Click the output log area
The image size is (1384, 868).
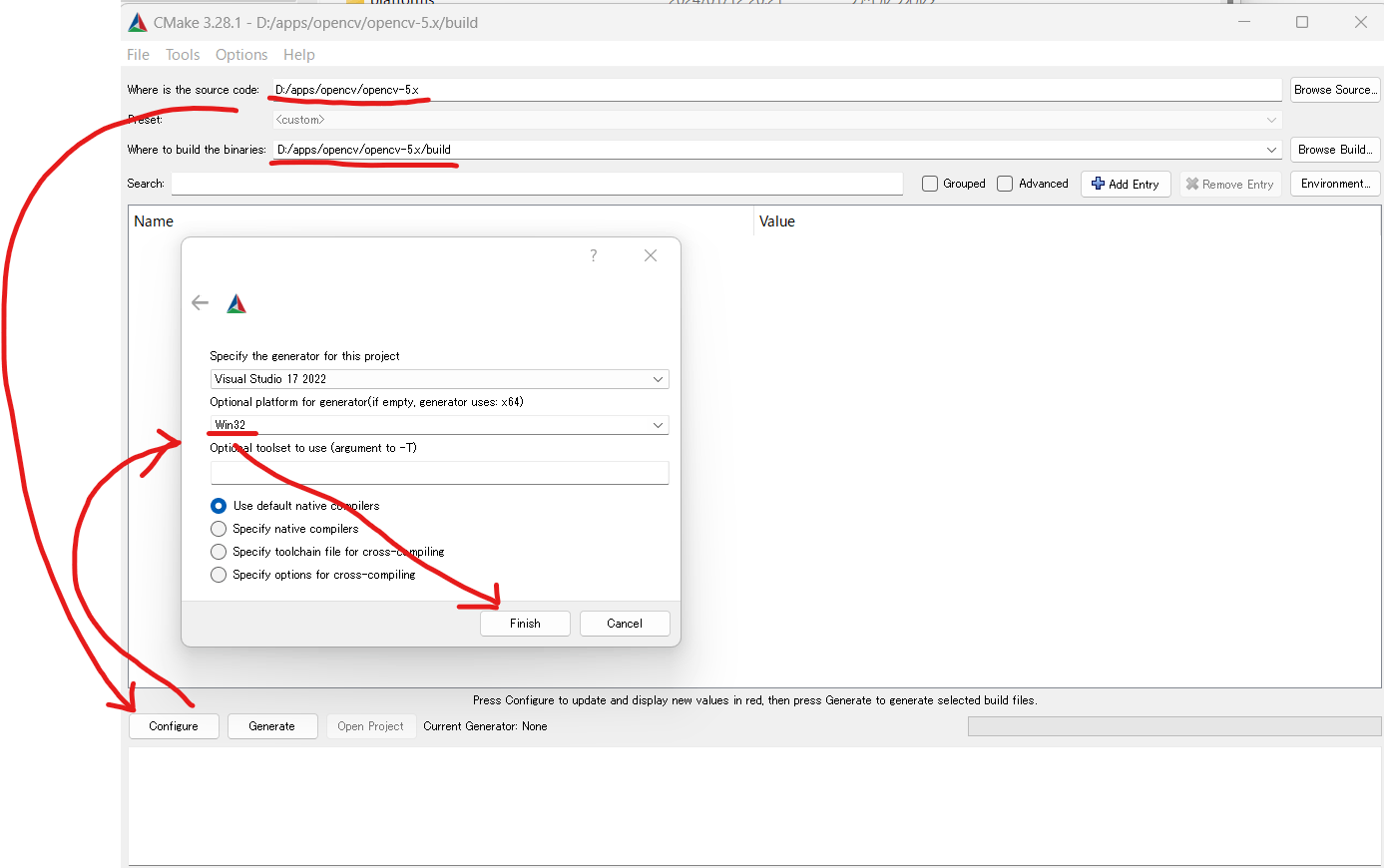pyautogui.click(x=754, y=806)
